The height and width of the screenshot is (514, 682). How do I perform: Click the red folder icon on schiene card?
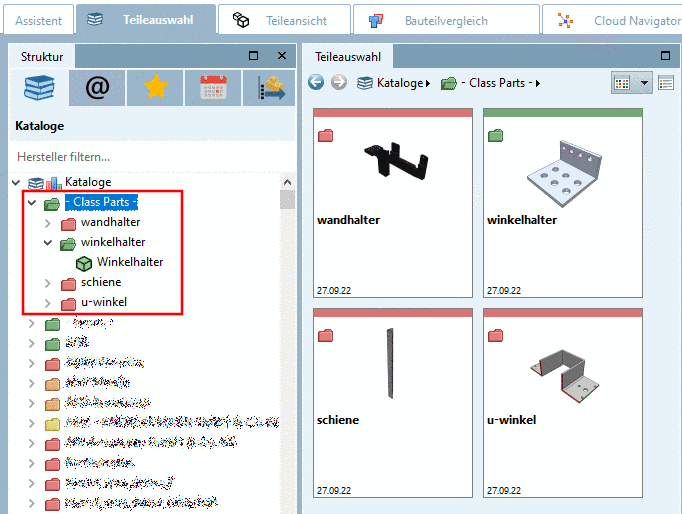[x=325, y=336]
